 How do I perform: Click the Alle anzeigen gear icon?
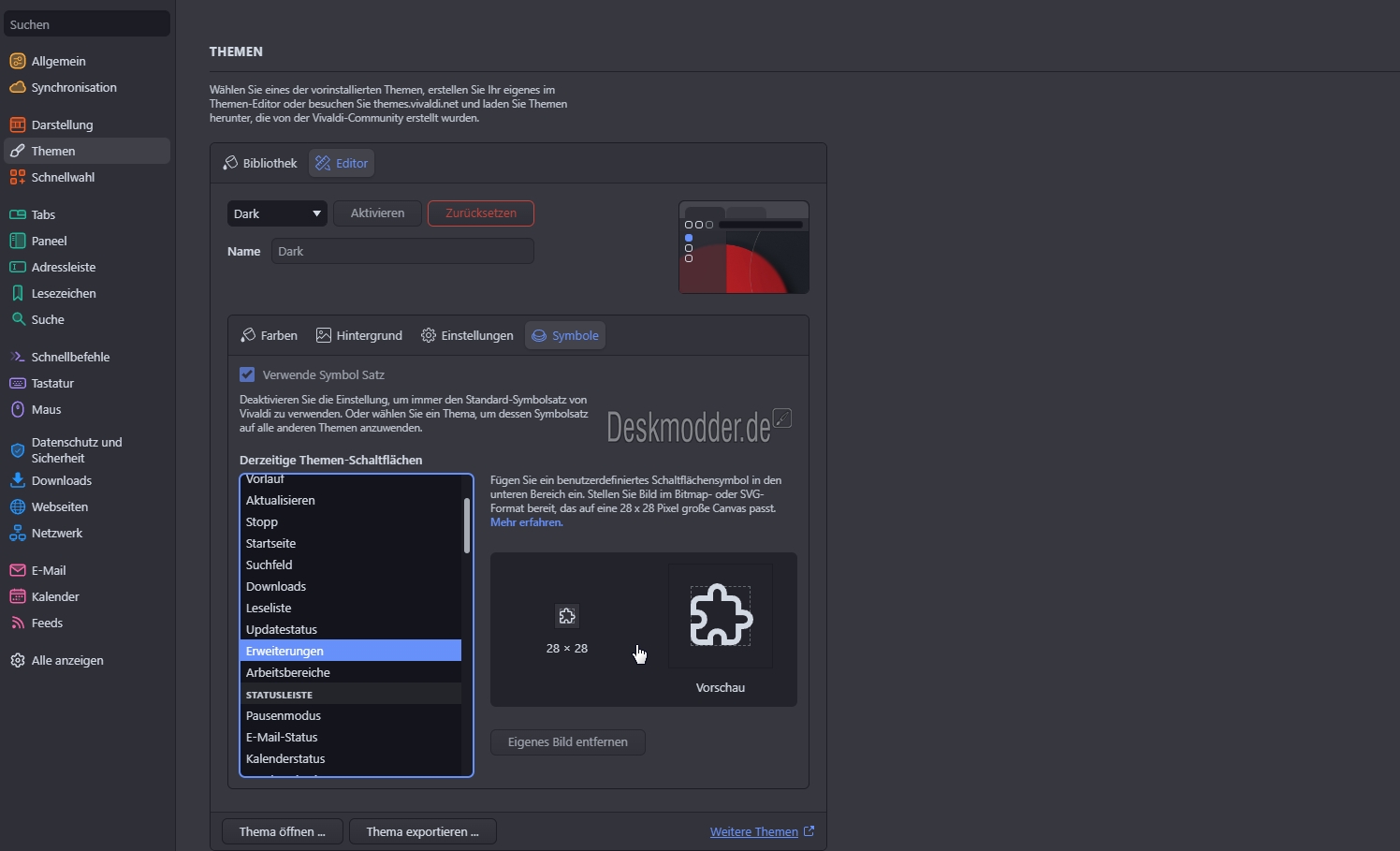16,660
